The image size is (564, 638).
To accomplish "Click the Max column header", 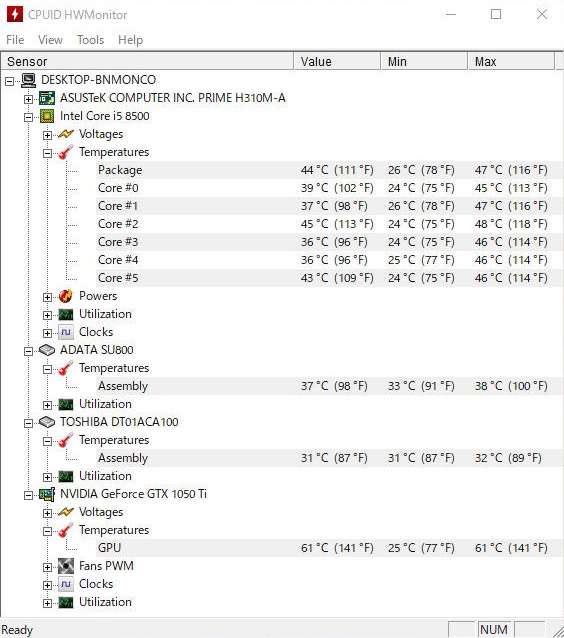I will 511,61.
